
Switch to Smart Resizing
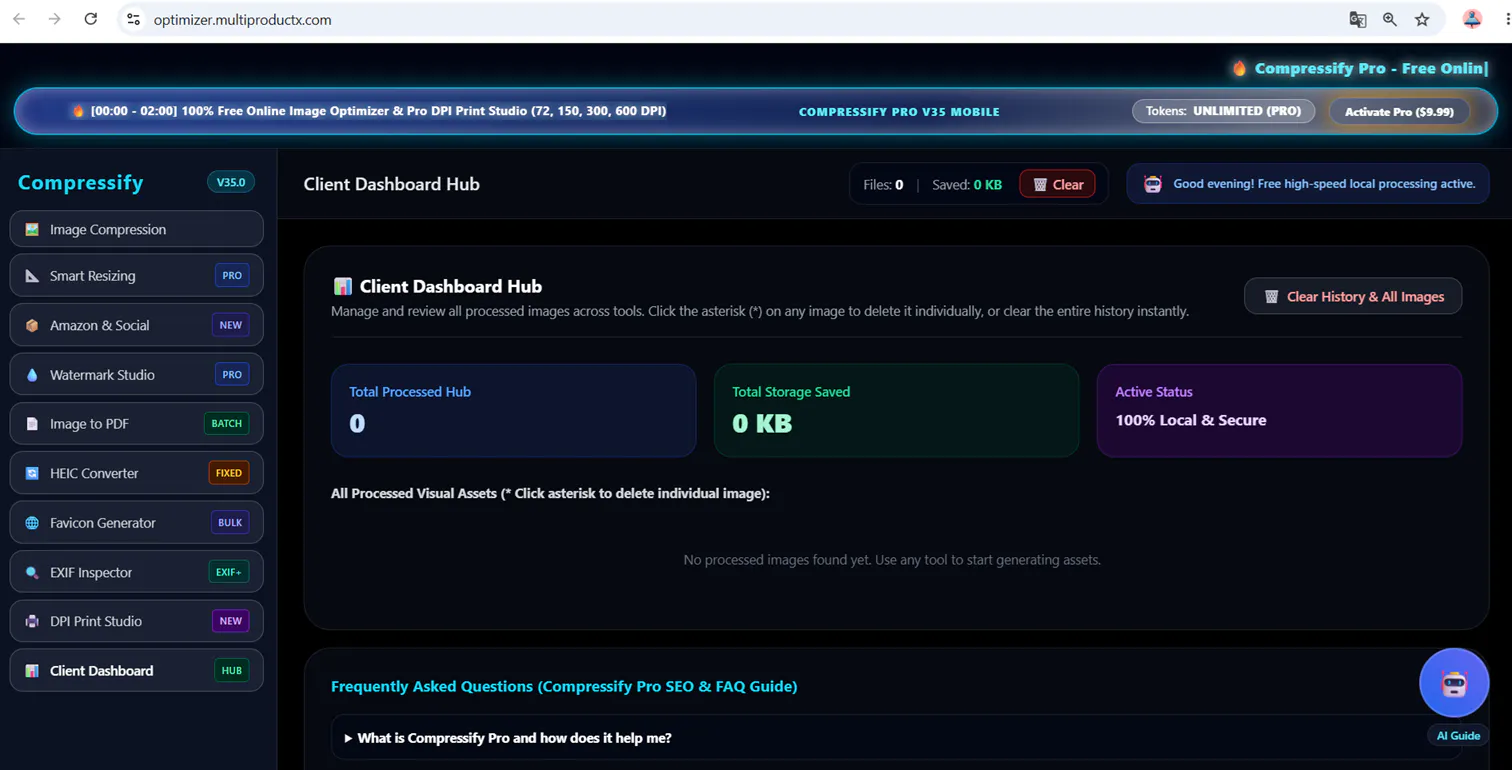point(137,276)
